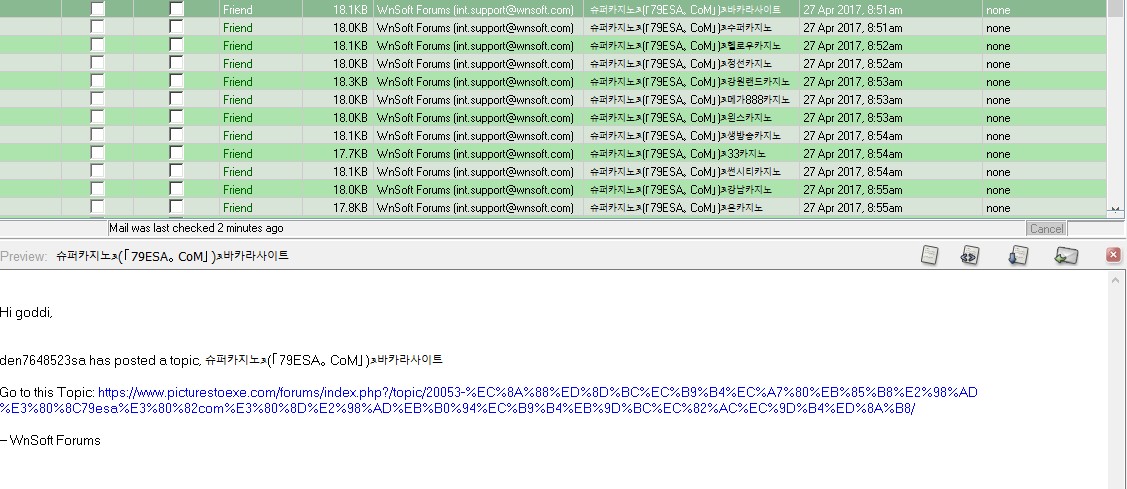
Task: Check the first checkbox of the 17.7KB email
Action: (x=98, y=153)
